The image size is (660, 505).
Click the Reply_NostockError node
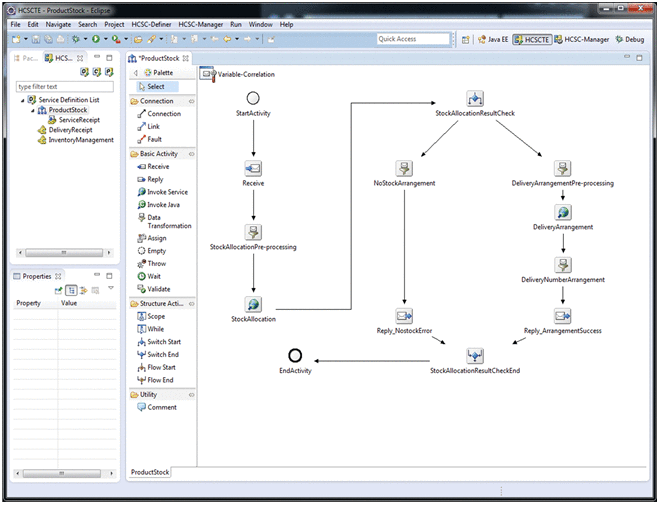[404, 315]
